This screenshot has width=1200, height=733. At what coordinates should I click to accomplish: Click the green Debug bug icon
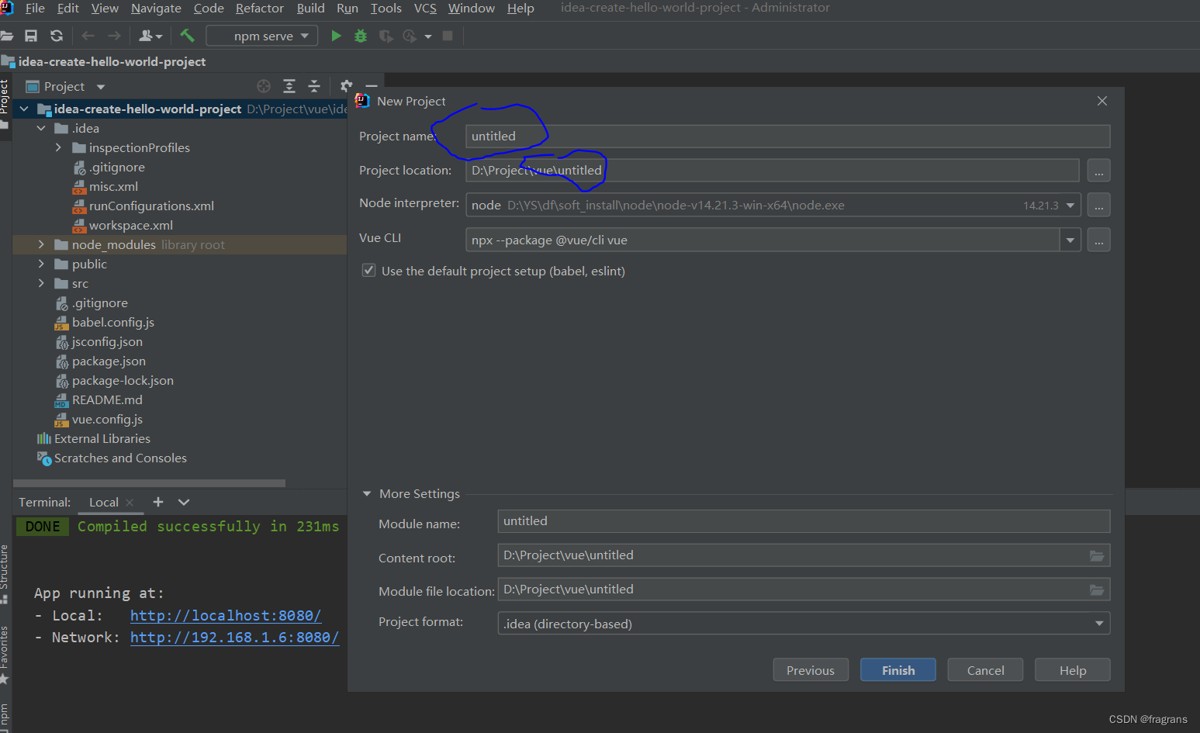[360, 36]
